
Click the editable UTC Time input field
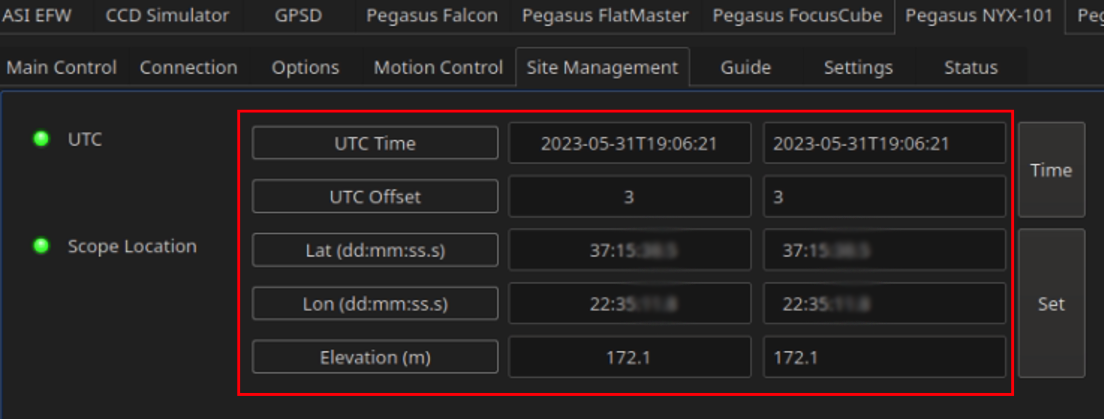(x=884, y=143)
